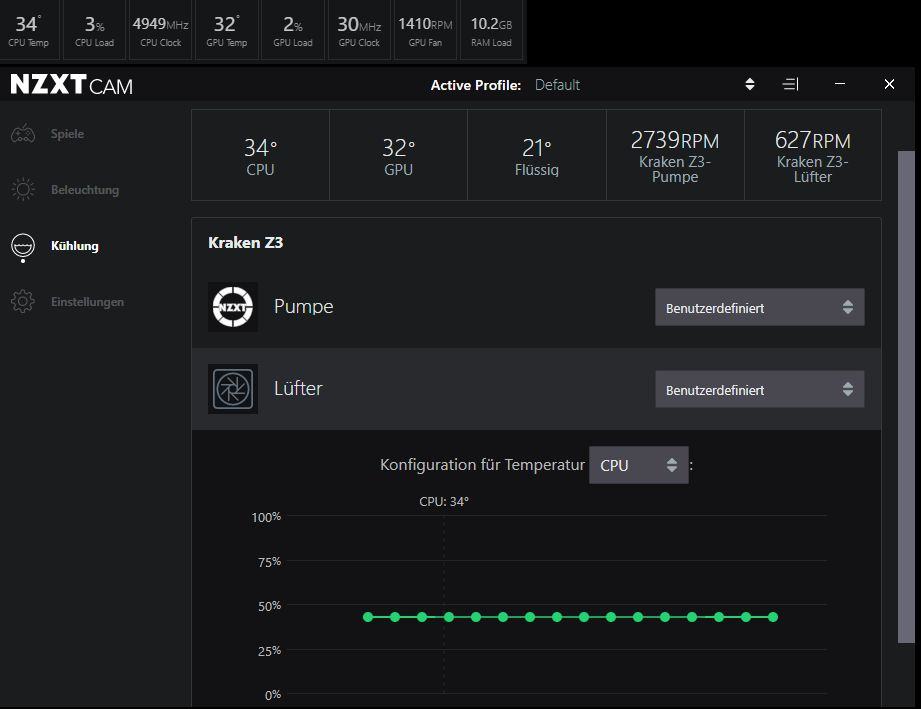The height and width of the screenshot is (709, 921).
Task: Click the Lüfter row label
Action: point(298,388)
